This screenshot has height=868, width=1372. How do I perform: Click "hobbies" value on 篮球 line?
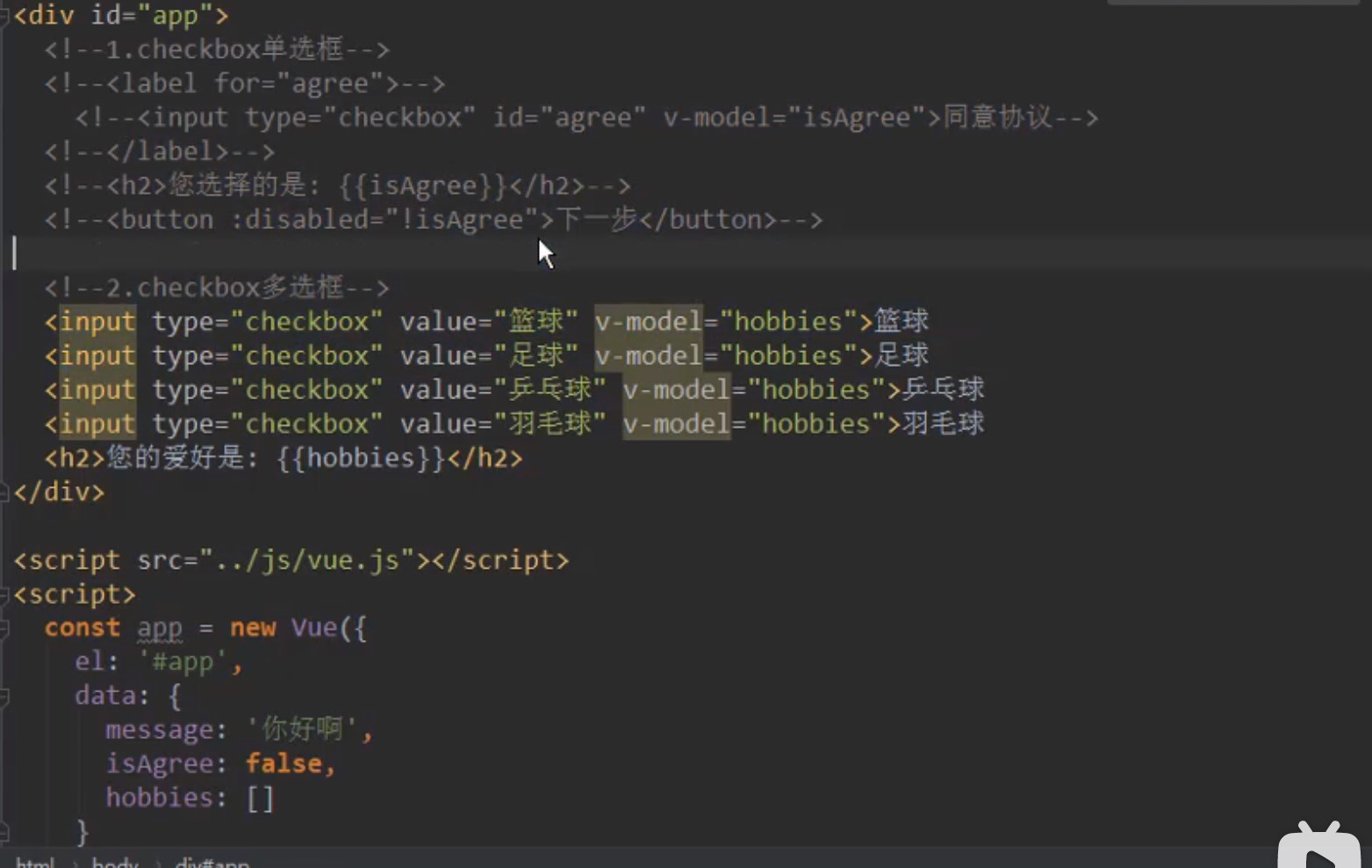(788, 322)
